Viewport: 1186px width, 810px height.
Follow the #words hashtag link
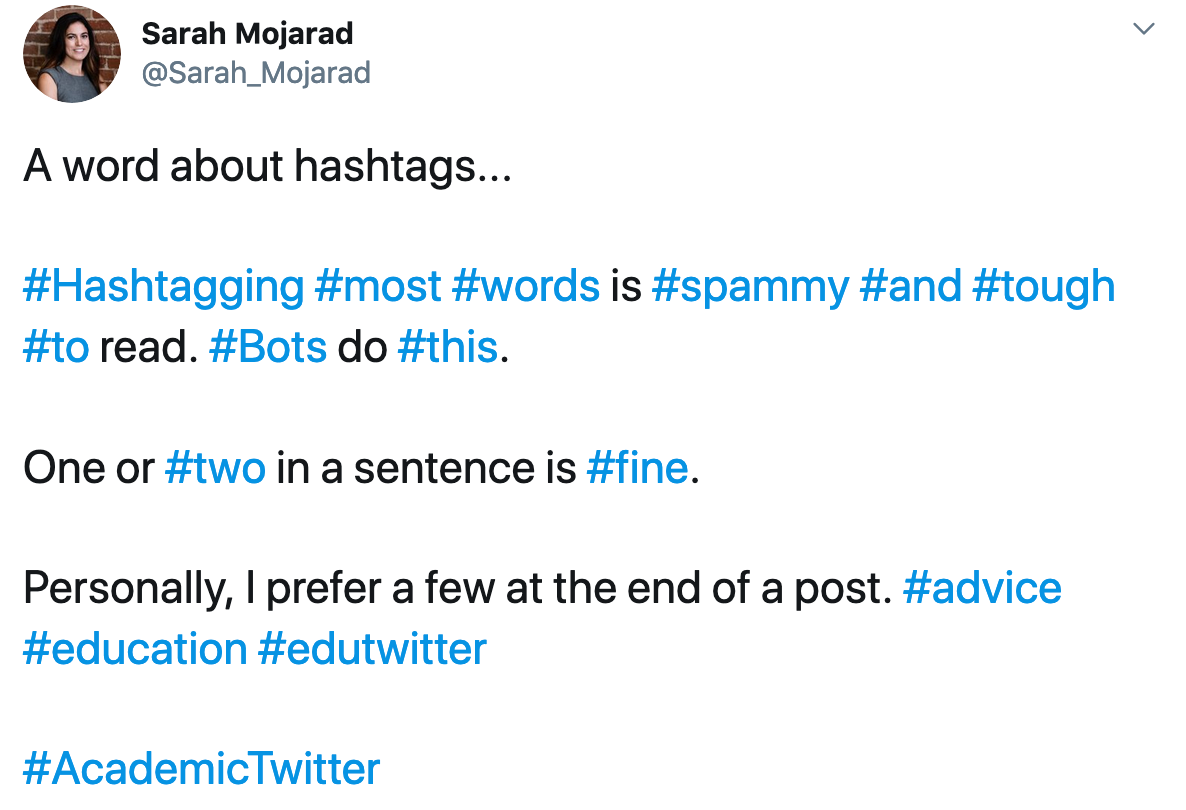(x=526, y=287)
